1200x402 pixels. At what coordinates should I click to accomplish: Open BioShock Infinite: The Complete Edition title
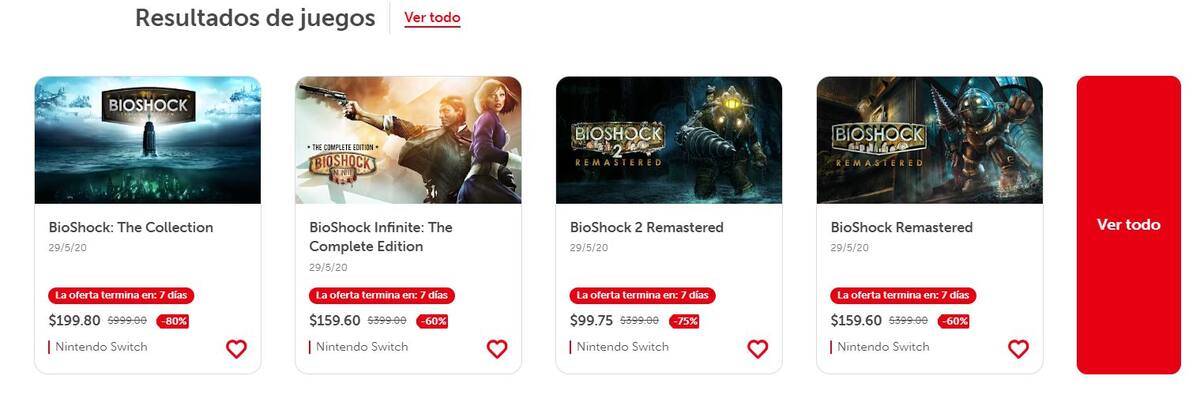tap(381, 237)
